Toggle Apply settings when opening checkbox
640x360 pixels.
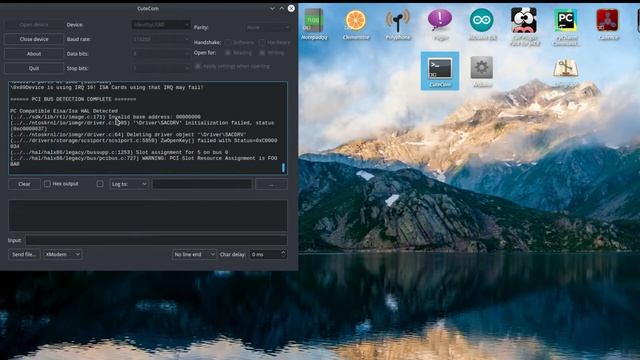coord(198,66)
